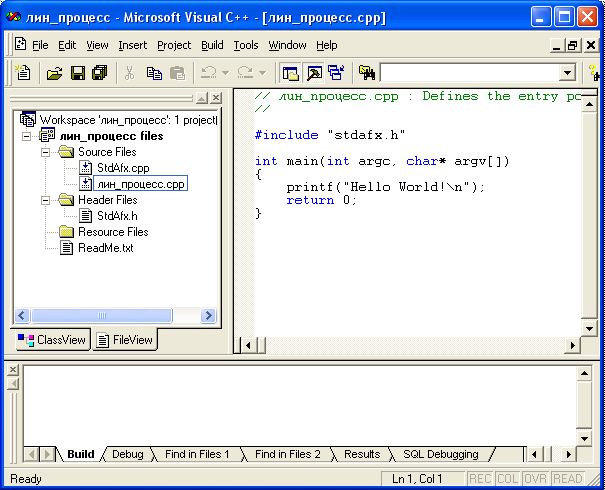Open the Redo history dropdown arrow
Screen dimensions: 605x490
pyautogui.click(x=262, y=73)
